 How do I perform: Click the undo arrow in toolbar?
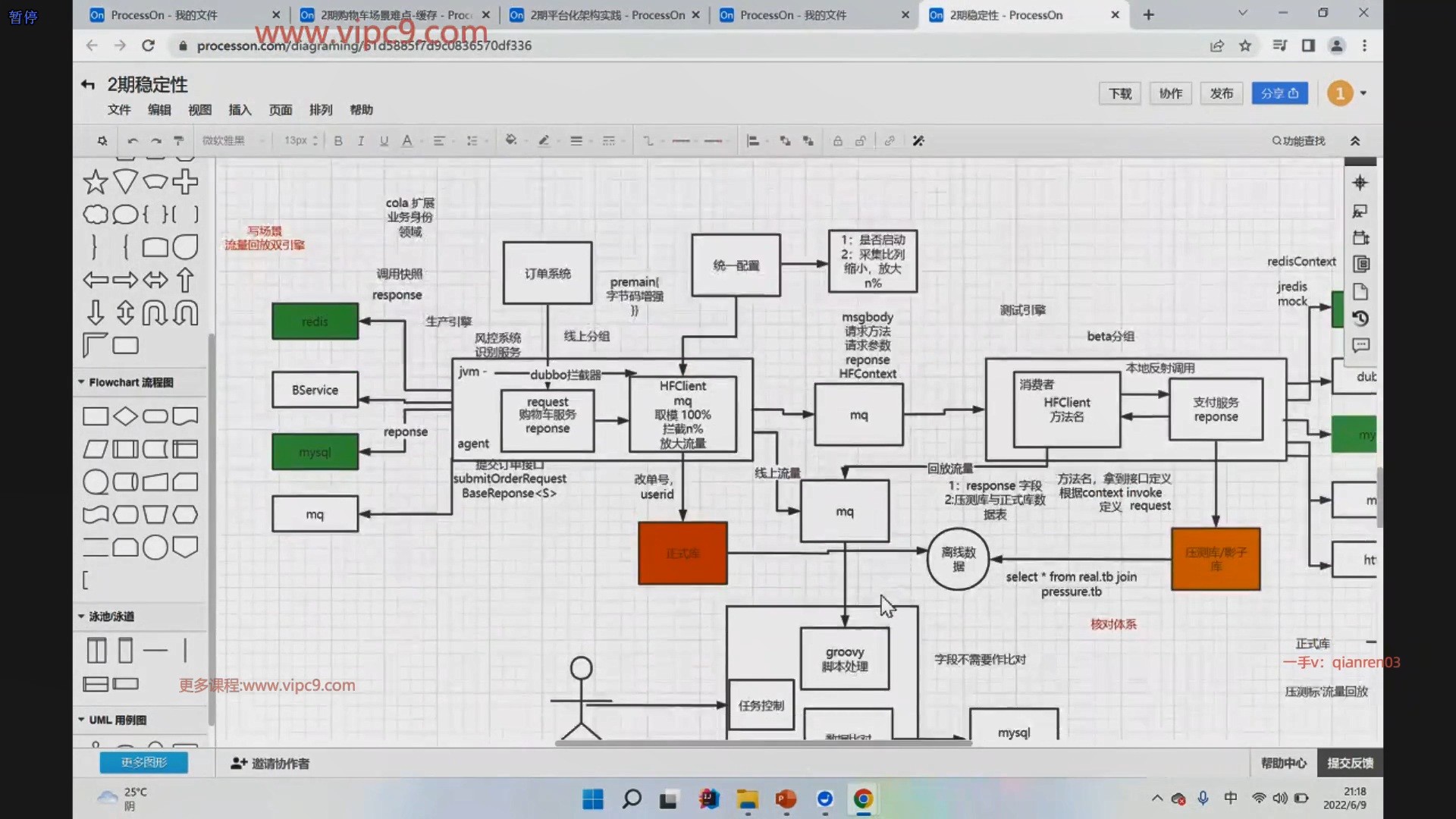(x=133, y=141)
